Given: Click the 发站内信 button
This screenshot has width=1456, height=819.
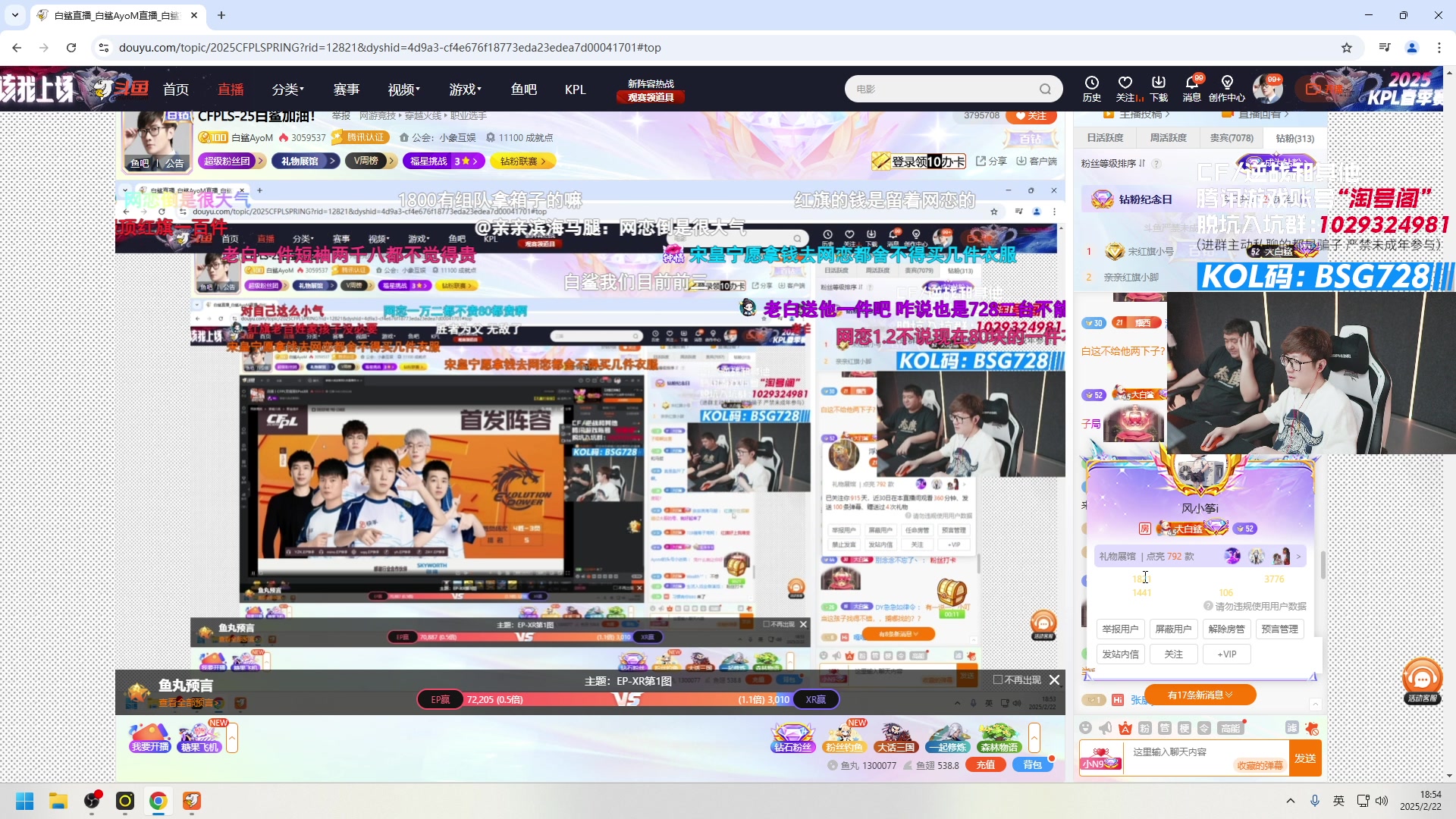Looking at the screenshot, I should pyautogui.click(x=1120, y=654).
